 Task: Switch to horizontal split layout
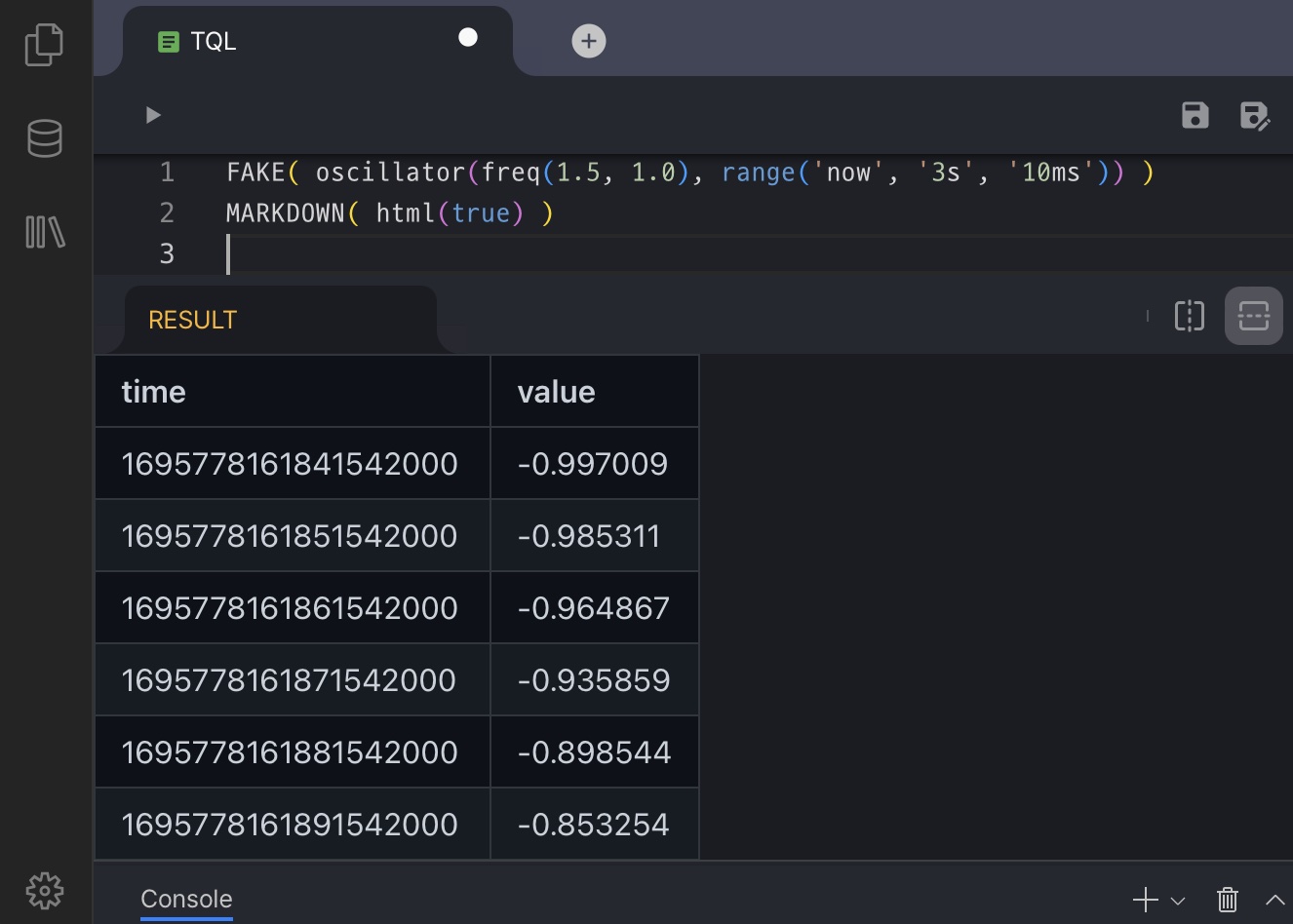(1253, 316)
